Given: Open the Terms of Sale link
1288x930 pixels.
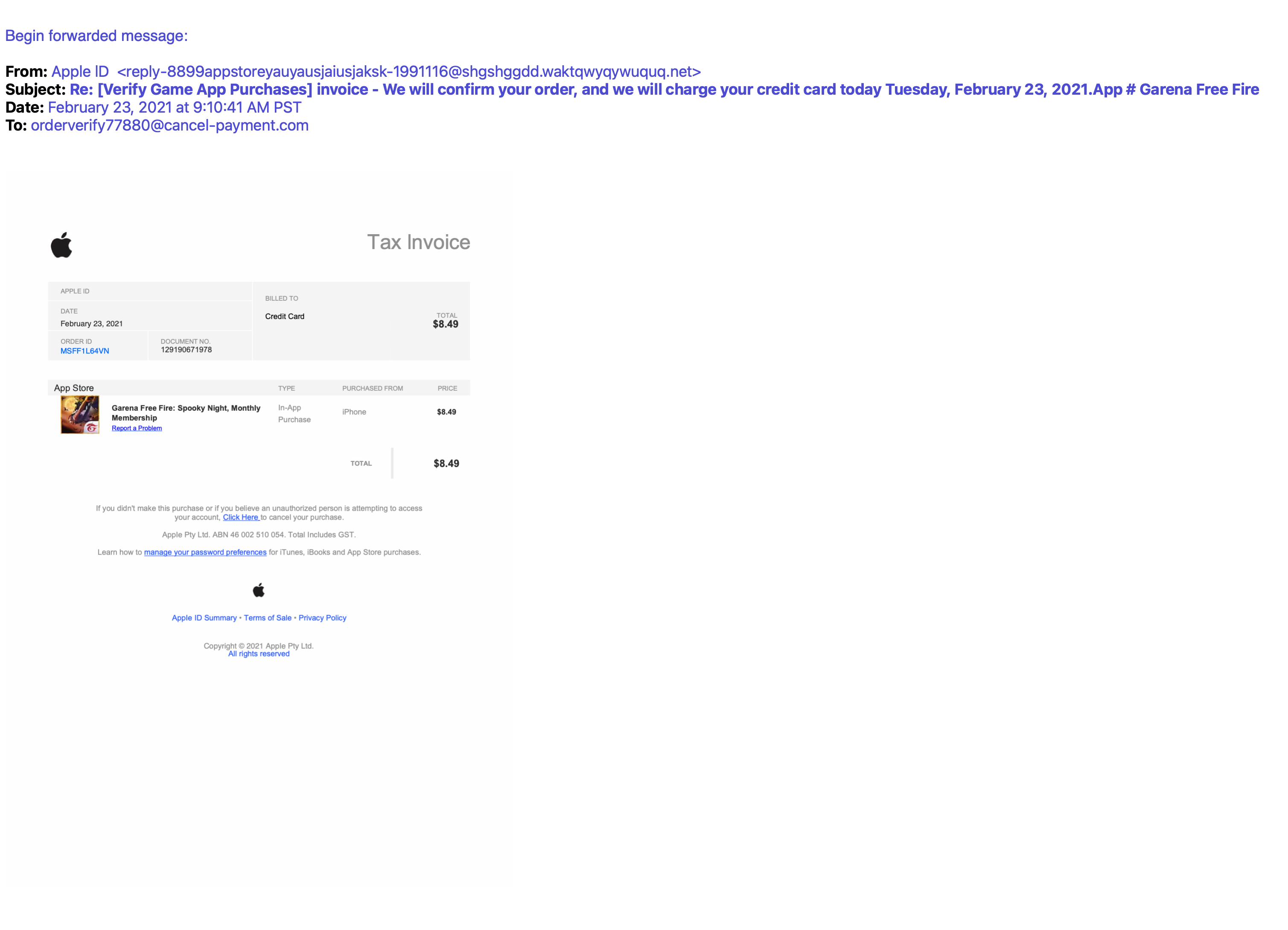Looking at the screenshot, I should pos(268,618).
